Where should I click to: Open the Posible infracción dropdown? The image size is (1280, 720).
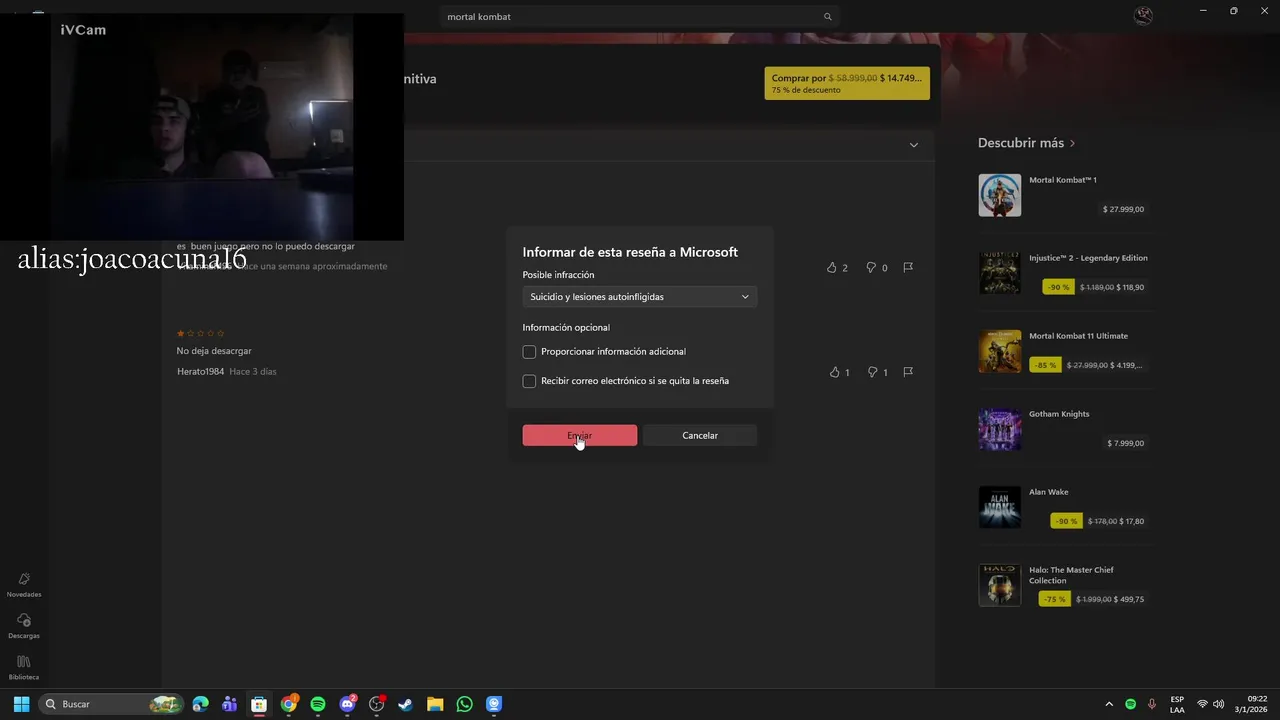[639, 297]
